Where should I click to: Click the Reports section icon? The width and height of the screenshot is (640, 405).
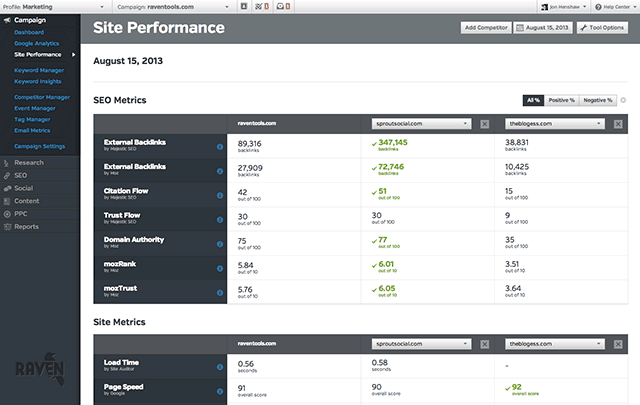coord(7,227)
